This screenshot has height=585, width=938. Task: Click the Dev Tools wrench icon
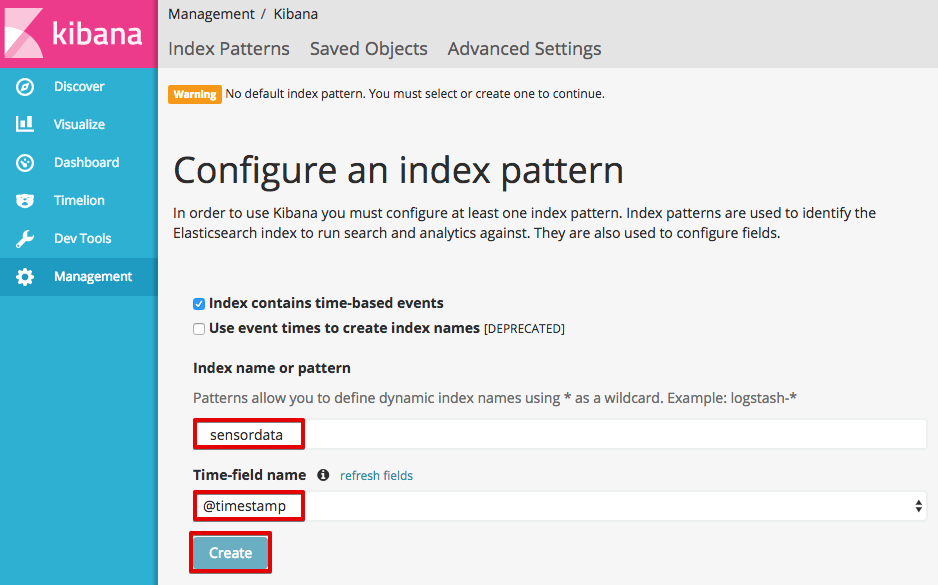(25, 239)
